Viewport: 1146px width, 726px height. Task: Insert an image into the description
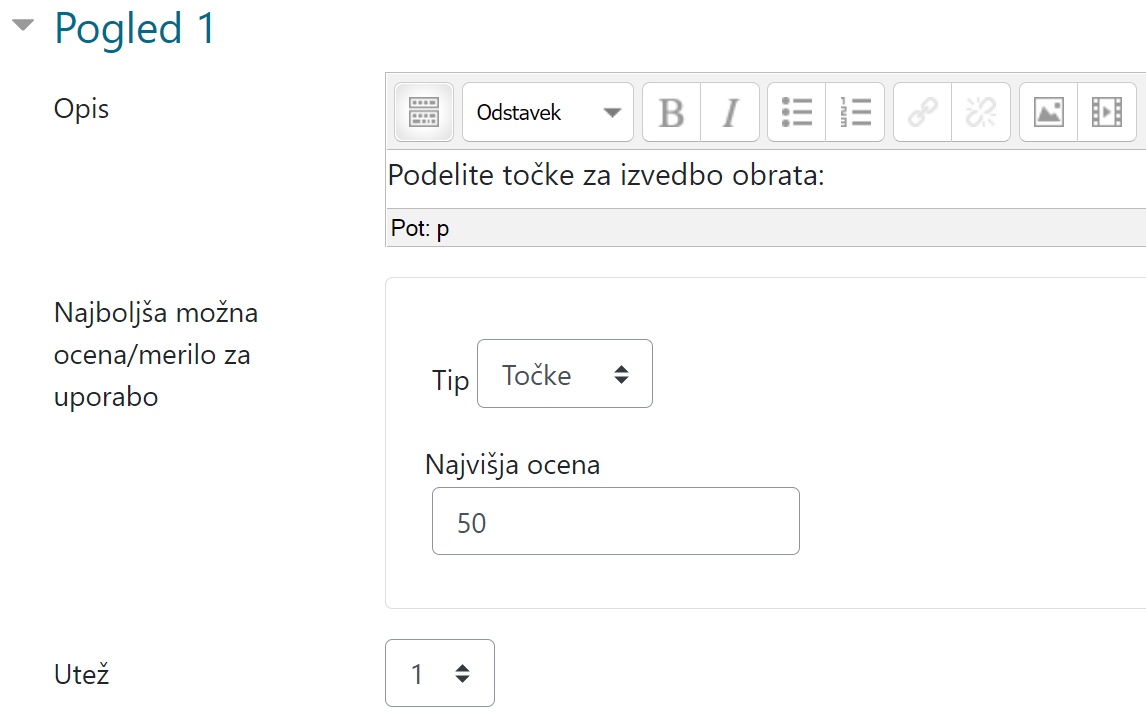coord(1049,112)
